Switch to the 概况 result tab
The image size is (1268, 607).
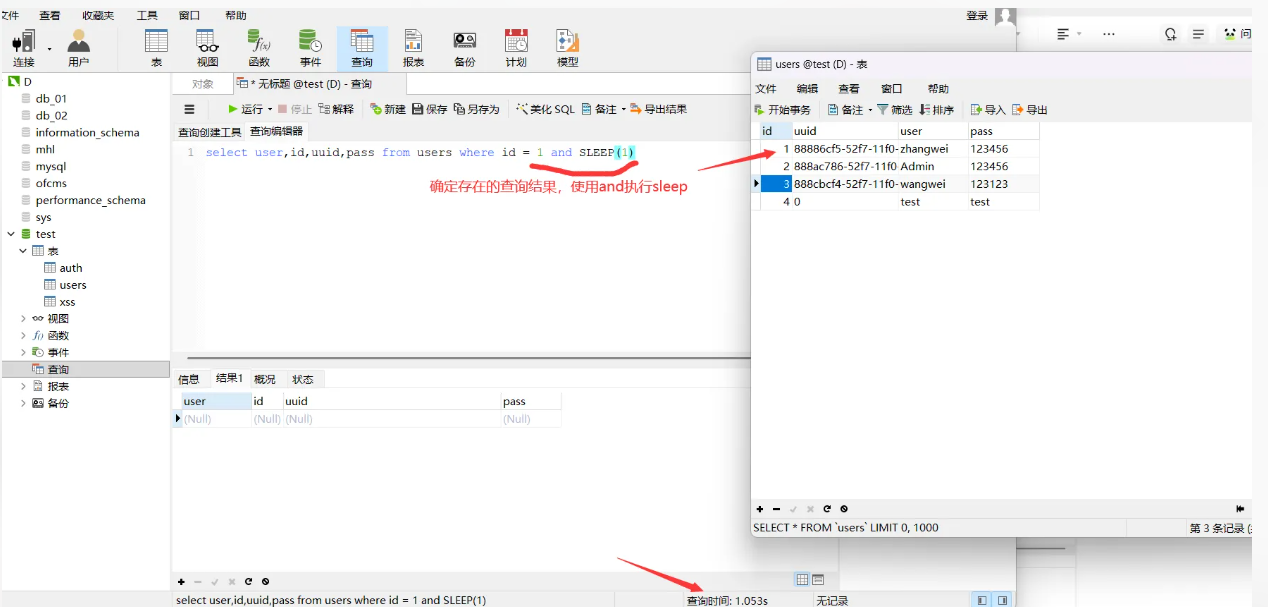265,379
